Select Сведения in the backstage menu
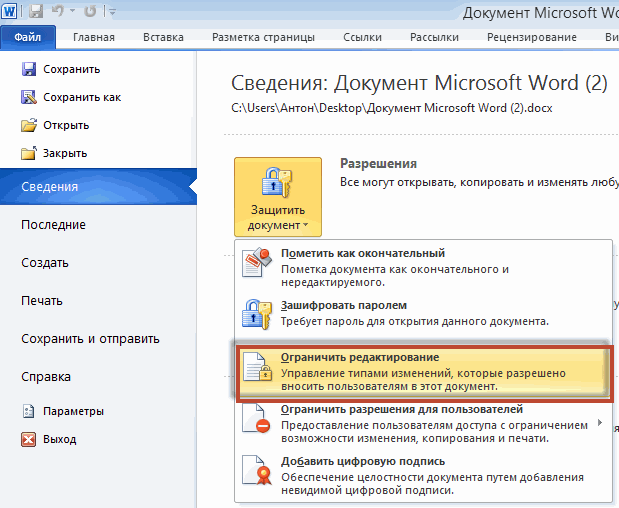 [98, 186]
